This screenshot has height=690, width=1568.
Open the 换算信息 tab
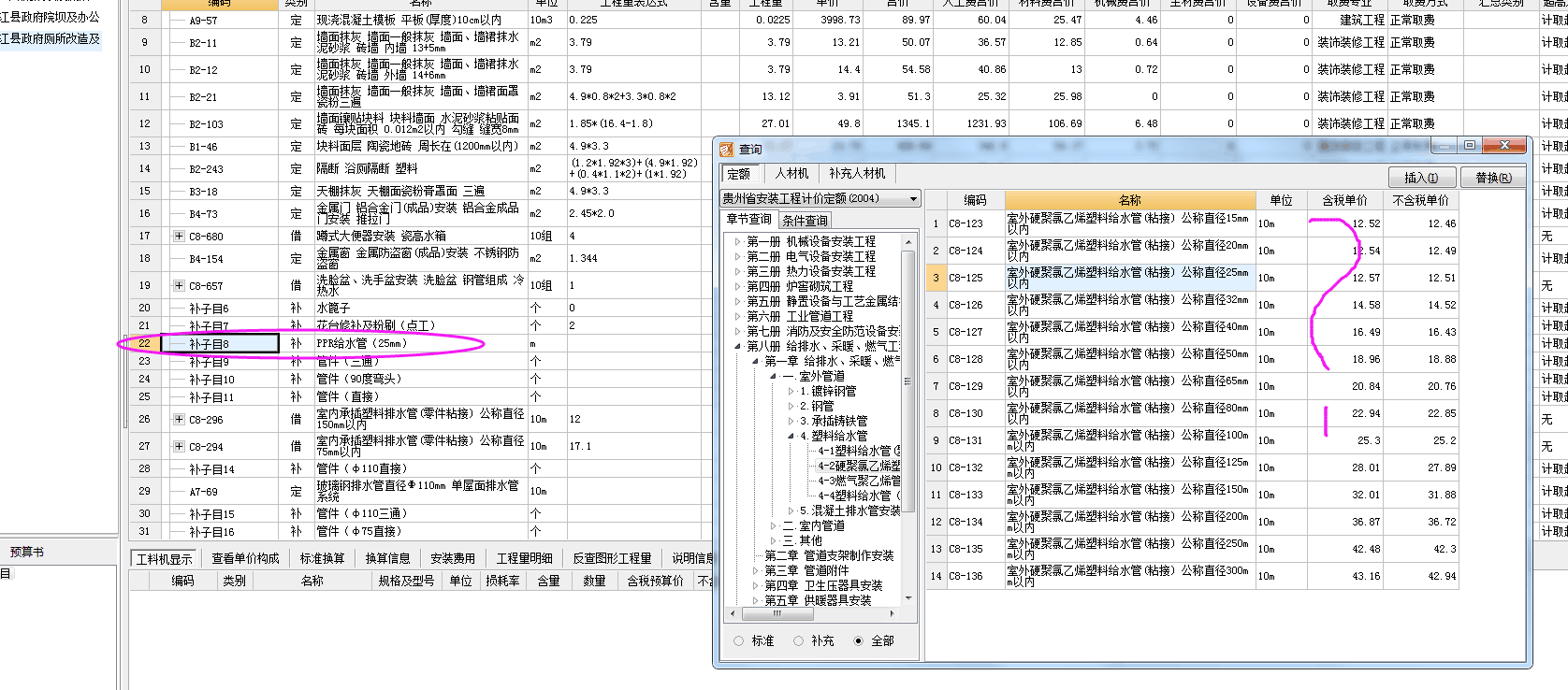click(387, 558)
